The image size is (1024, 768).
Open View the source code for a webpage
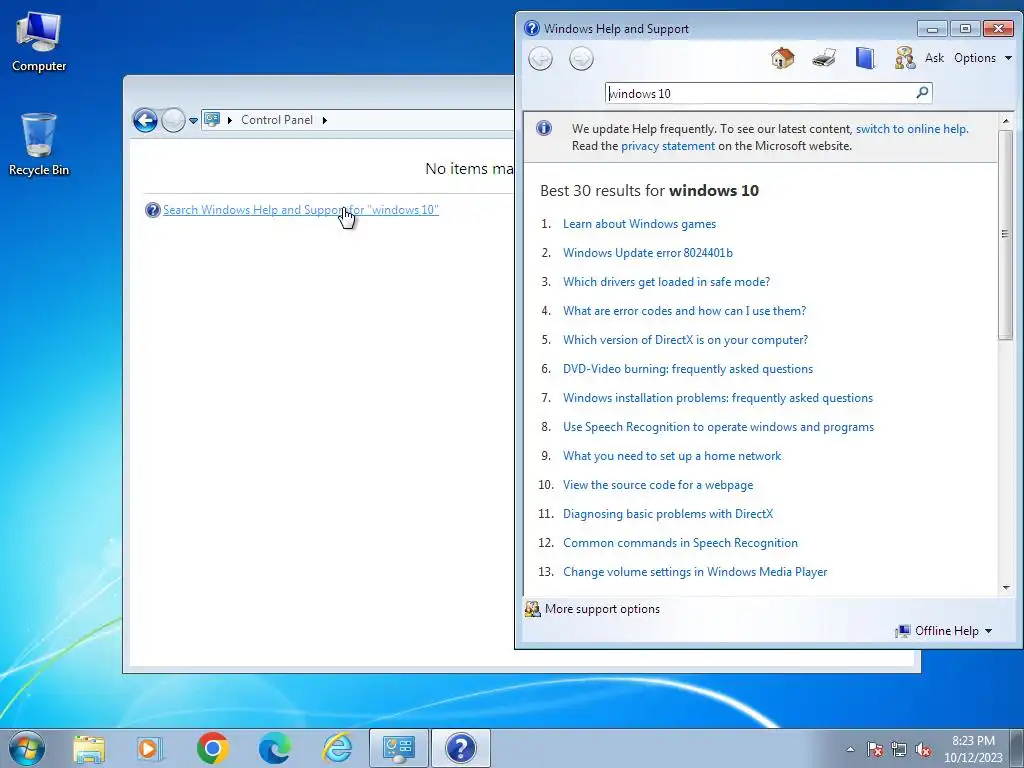(658, 485)
